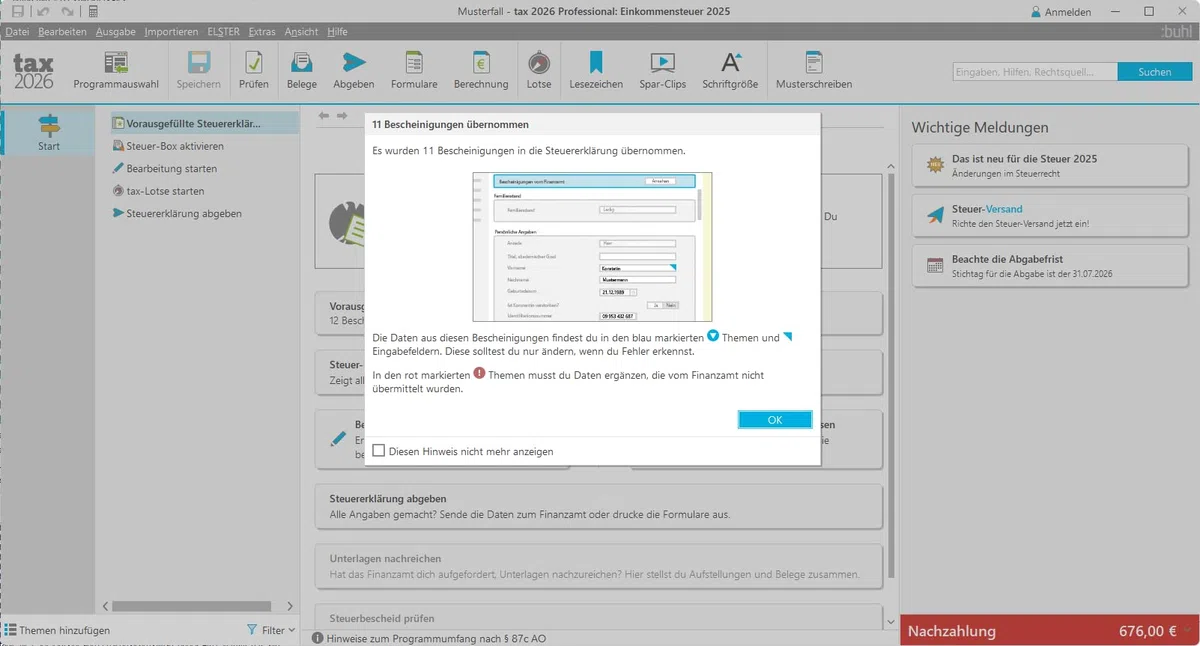Click the sidebar horizontal scrollbar right arrow
This screenshot has height=646, width=1200.
290,606
